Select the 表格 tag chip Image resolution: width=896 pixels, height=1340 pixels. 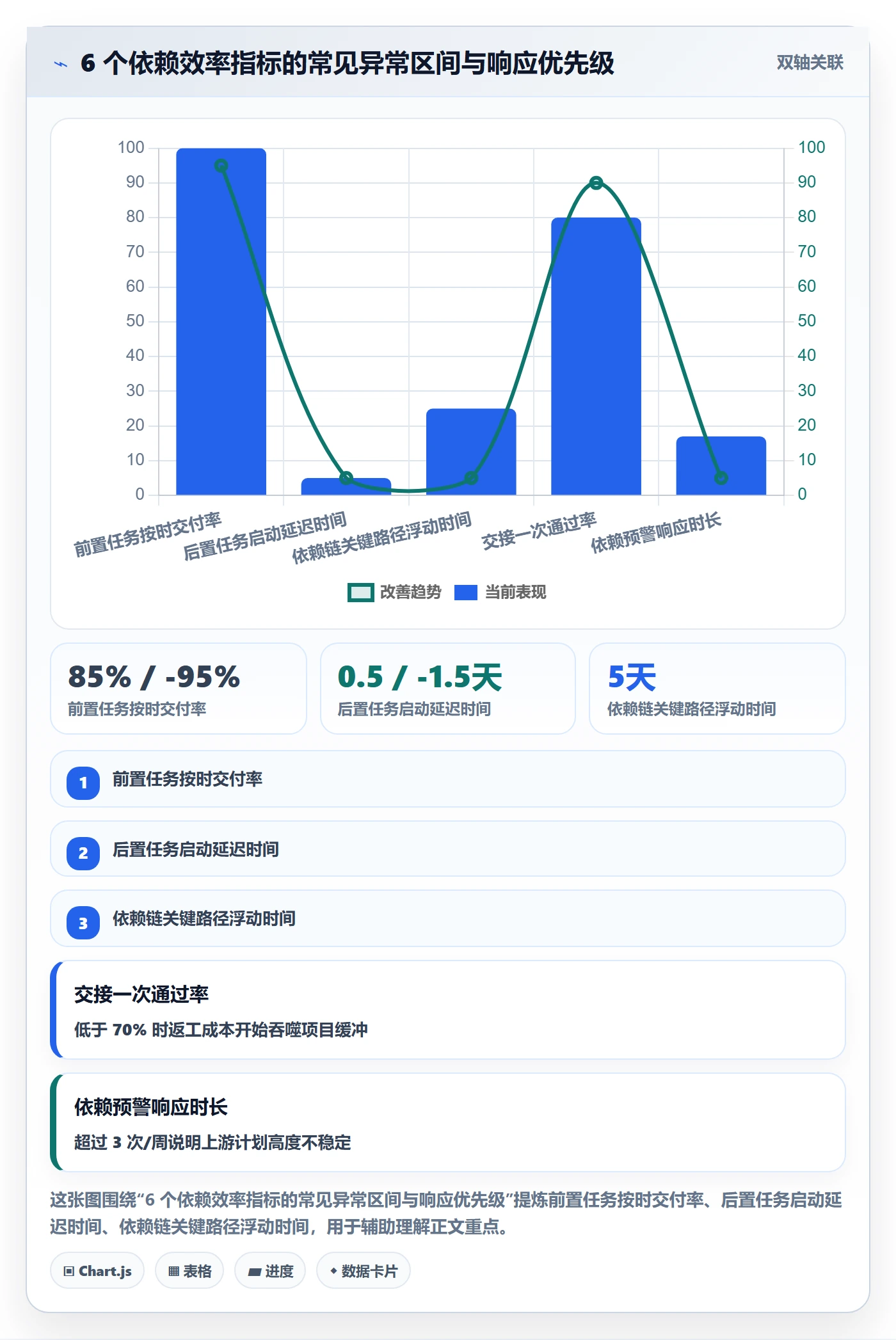coord(189,1271)
